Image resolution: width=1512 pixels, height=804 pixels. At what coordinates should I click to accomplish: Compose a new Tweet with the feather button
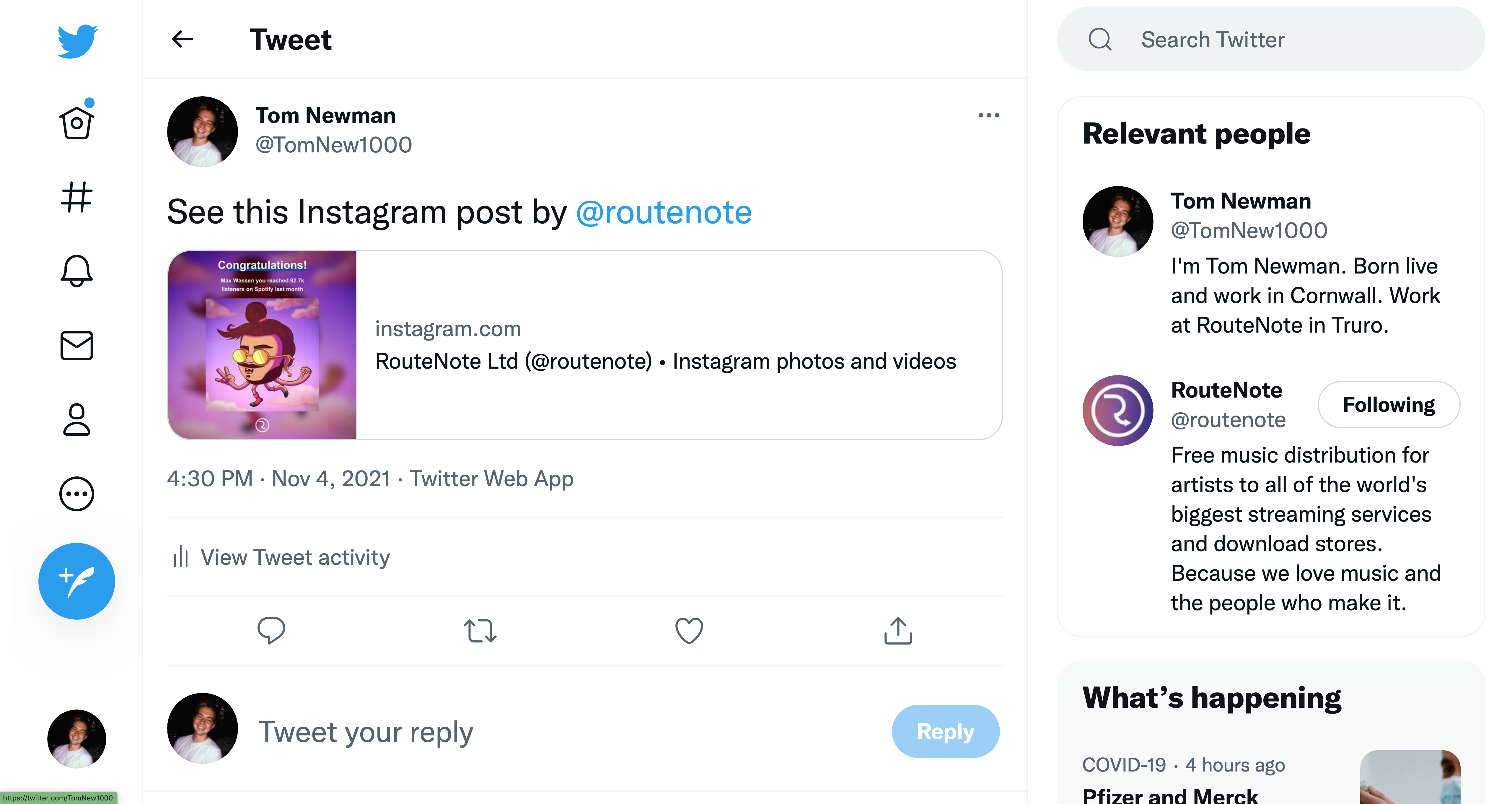click(x=76, y=581)
